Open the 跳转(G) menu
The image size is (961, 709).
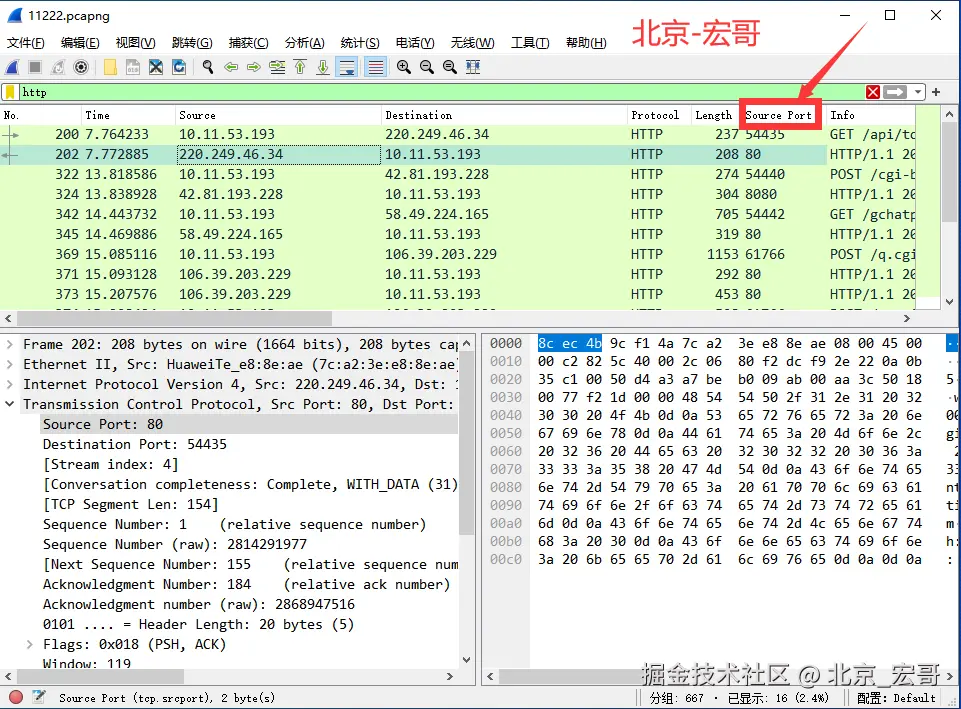point(192,42)
